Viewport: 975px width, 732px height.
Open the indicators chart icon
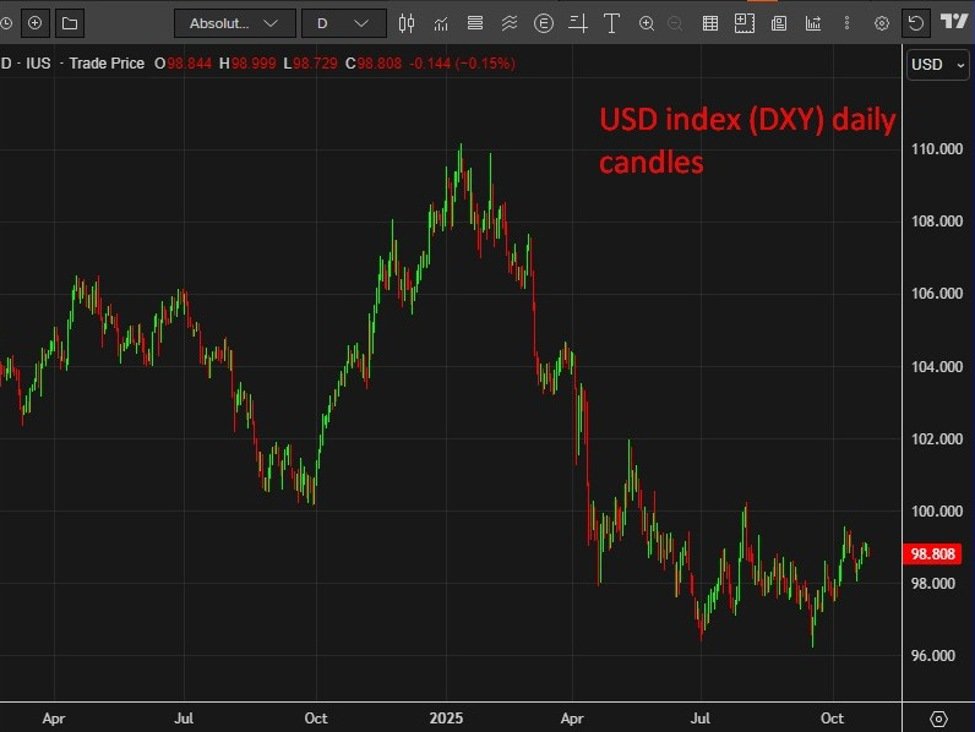click(x=441, y=23)
